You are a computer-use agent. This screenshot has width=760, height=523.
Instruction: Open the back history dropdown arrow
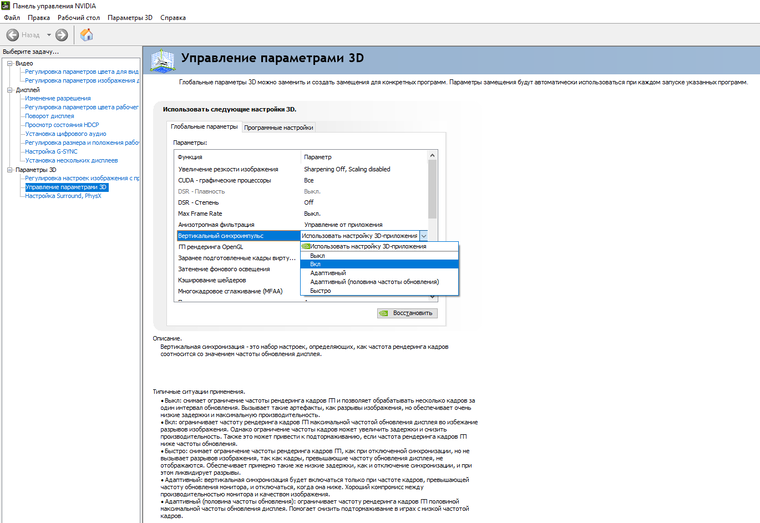pyautogui.click(x=49, y=35)
